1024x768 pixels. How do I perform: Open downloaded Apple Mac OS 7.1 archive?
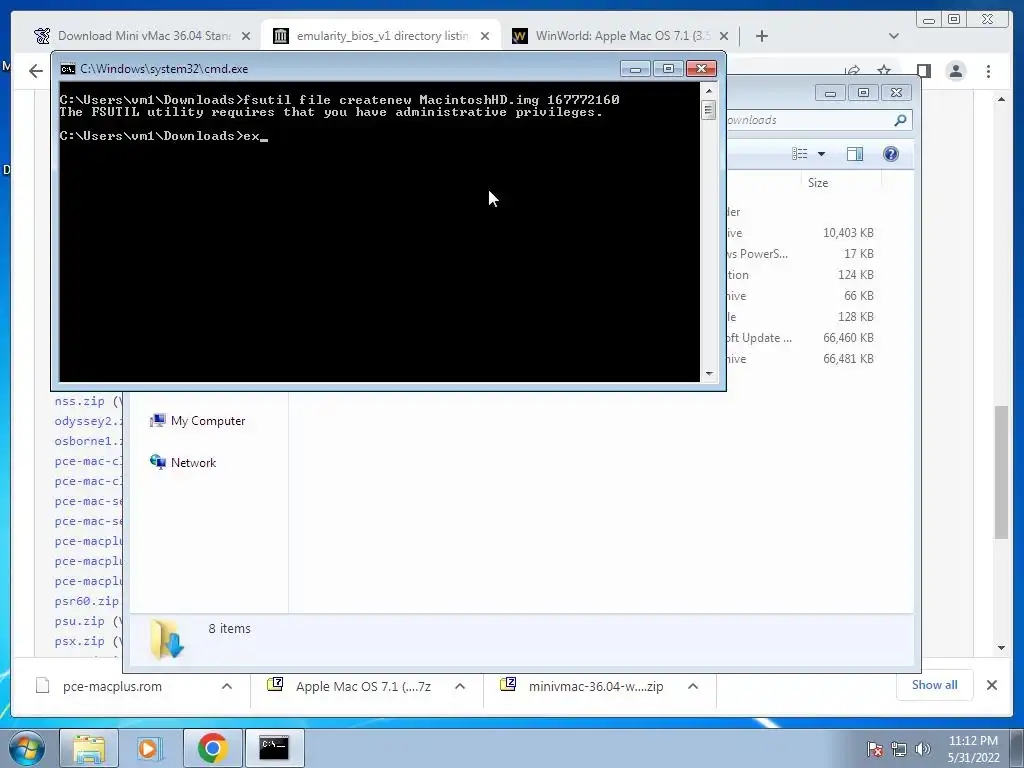pos(349,686)
